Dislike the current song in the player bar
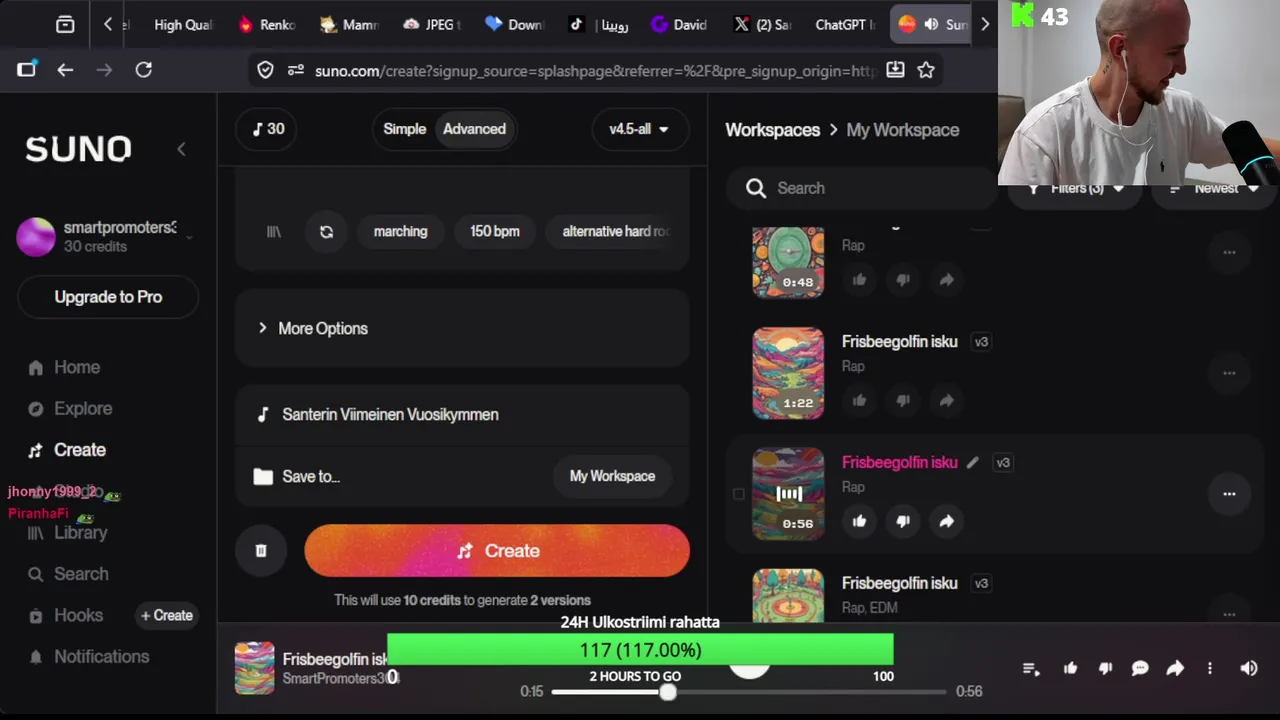1280x720 pixels. (1105, 668)
